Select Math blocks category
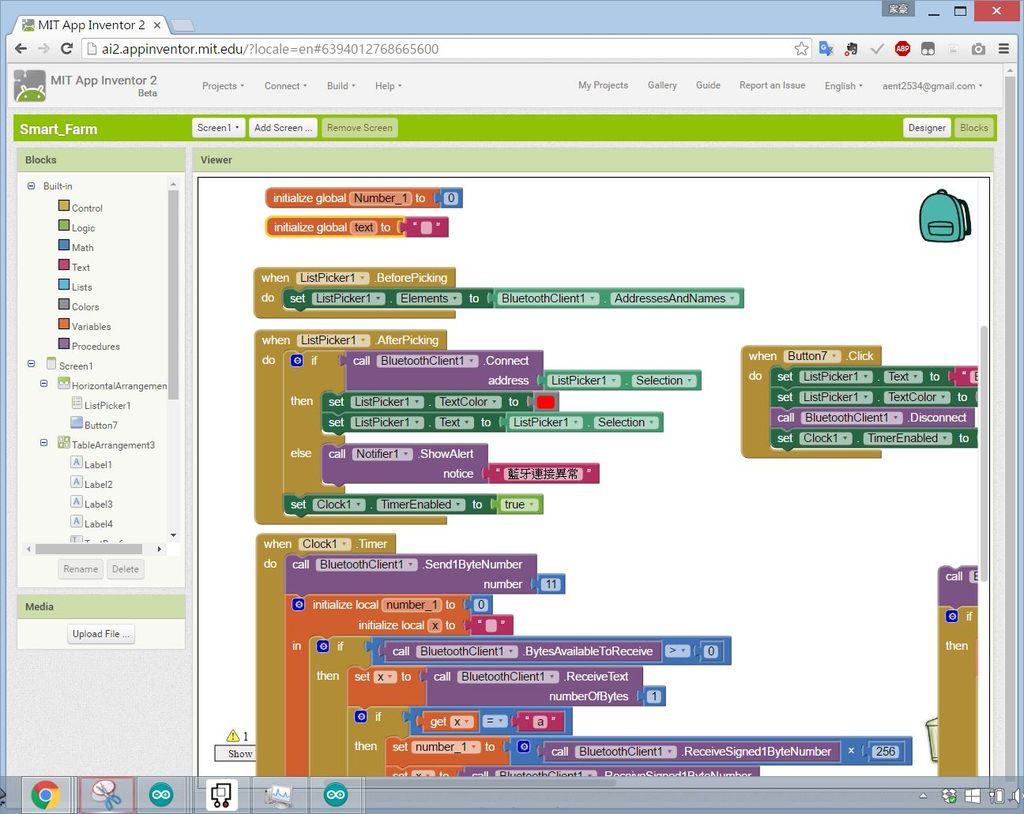Viewport: 1024px width, 814px height. tap(82, 247)
